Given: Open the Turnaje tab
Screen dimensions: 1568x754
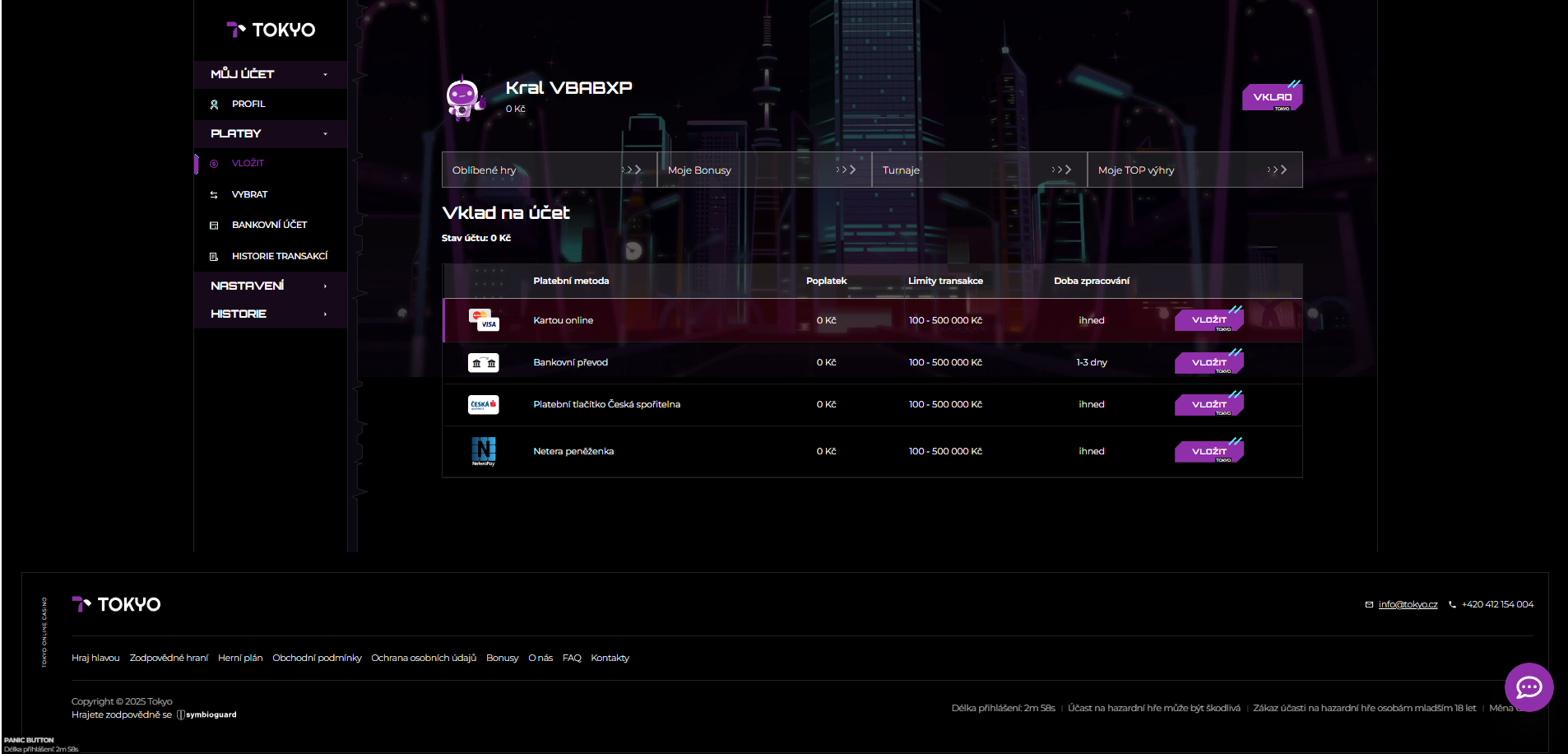Looking at the screenshot, I should [x=980, y=170].
